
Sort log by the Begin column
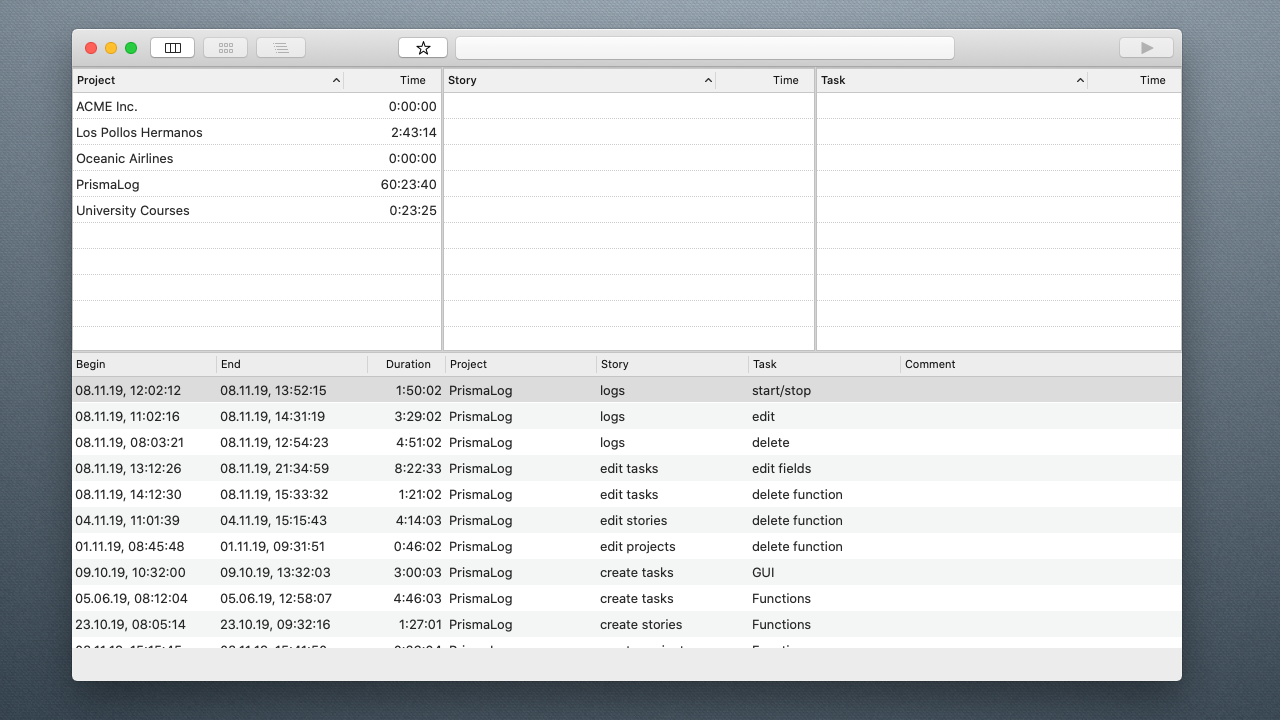144,364
